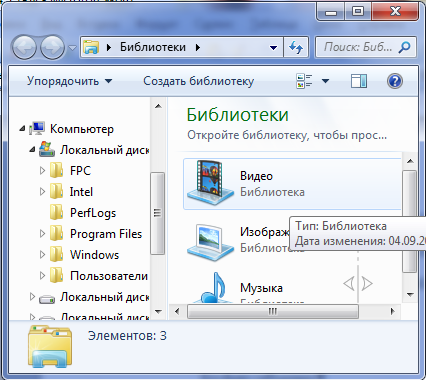Click horizontal scroll right arrow

pos(393,312)
